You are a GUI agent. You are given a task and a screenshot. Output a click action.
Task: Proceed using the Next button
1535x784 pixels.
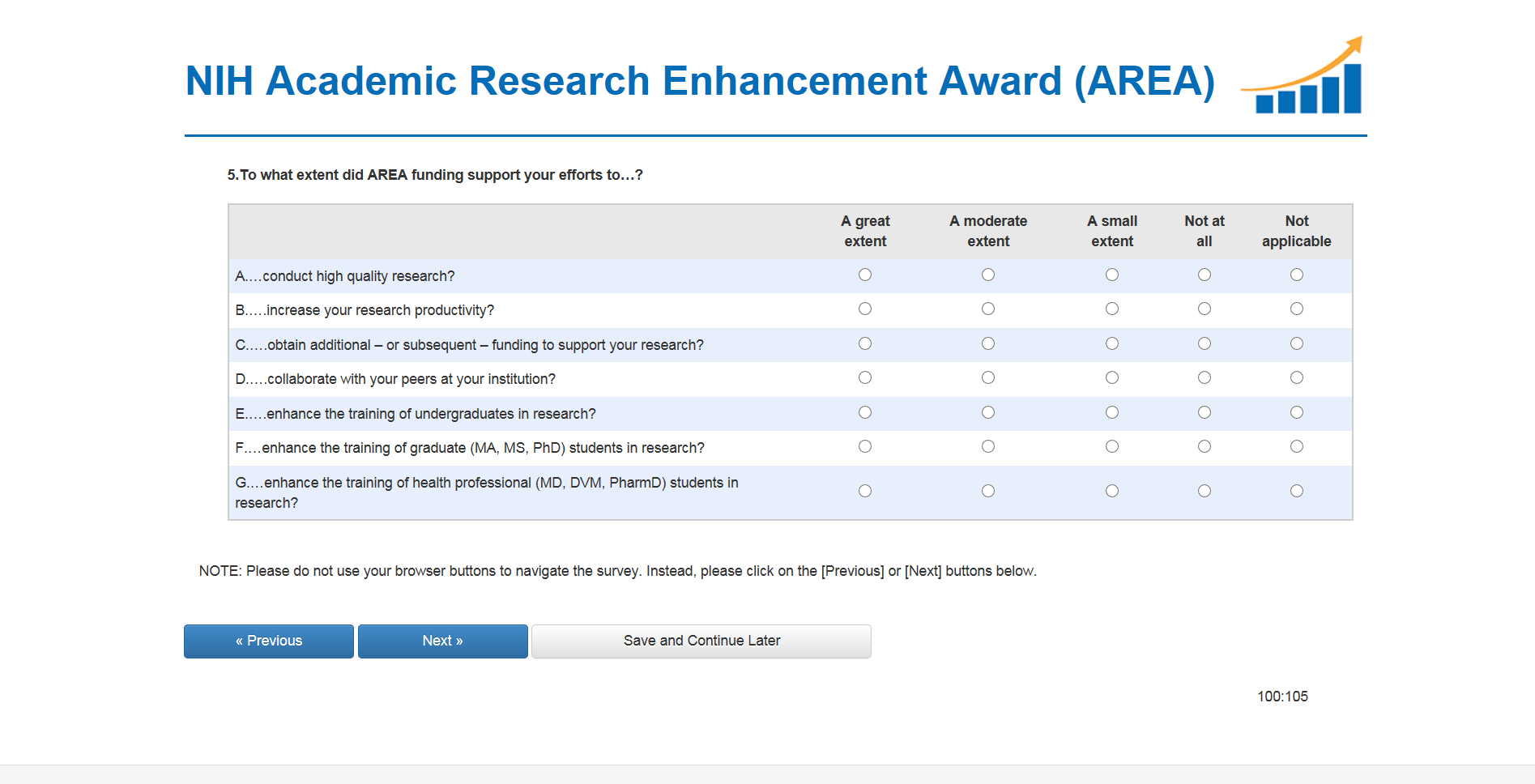[x=443, y=641]
